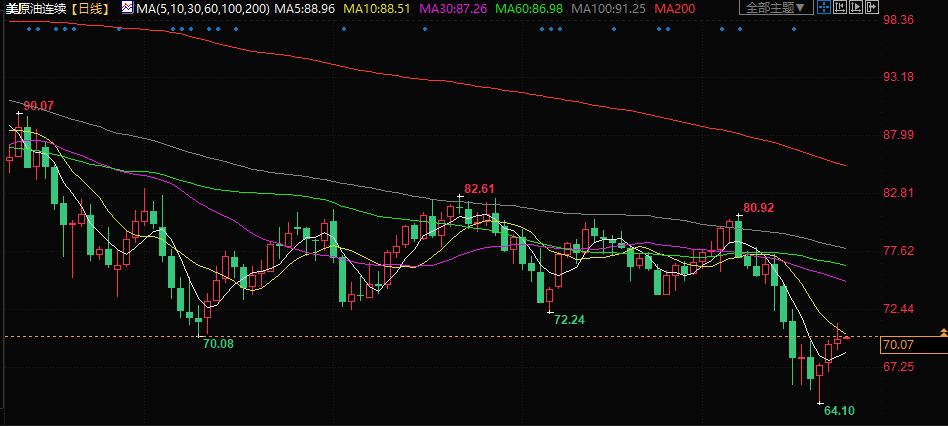Click the export arrow icon at top right
This screenshot has width=948, height=426.
872,7
